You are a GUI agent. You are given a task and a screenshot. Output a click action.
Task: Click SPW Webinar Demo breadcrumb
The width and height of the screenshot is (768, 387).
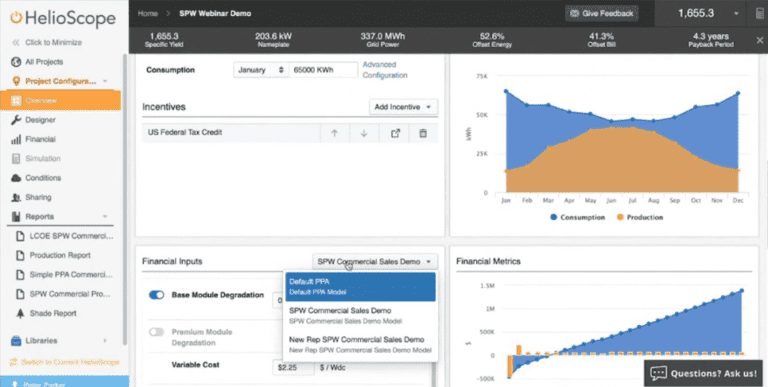point(215,14)
